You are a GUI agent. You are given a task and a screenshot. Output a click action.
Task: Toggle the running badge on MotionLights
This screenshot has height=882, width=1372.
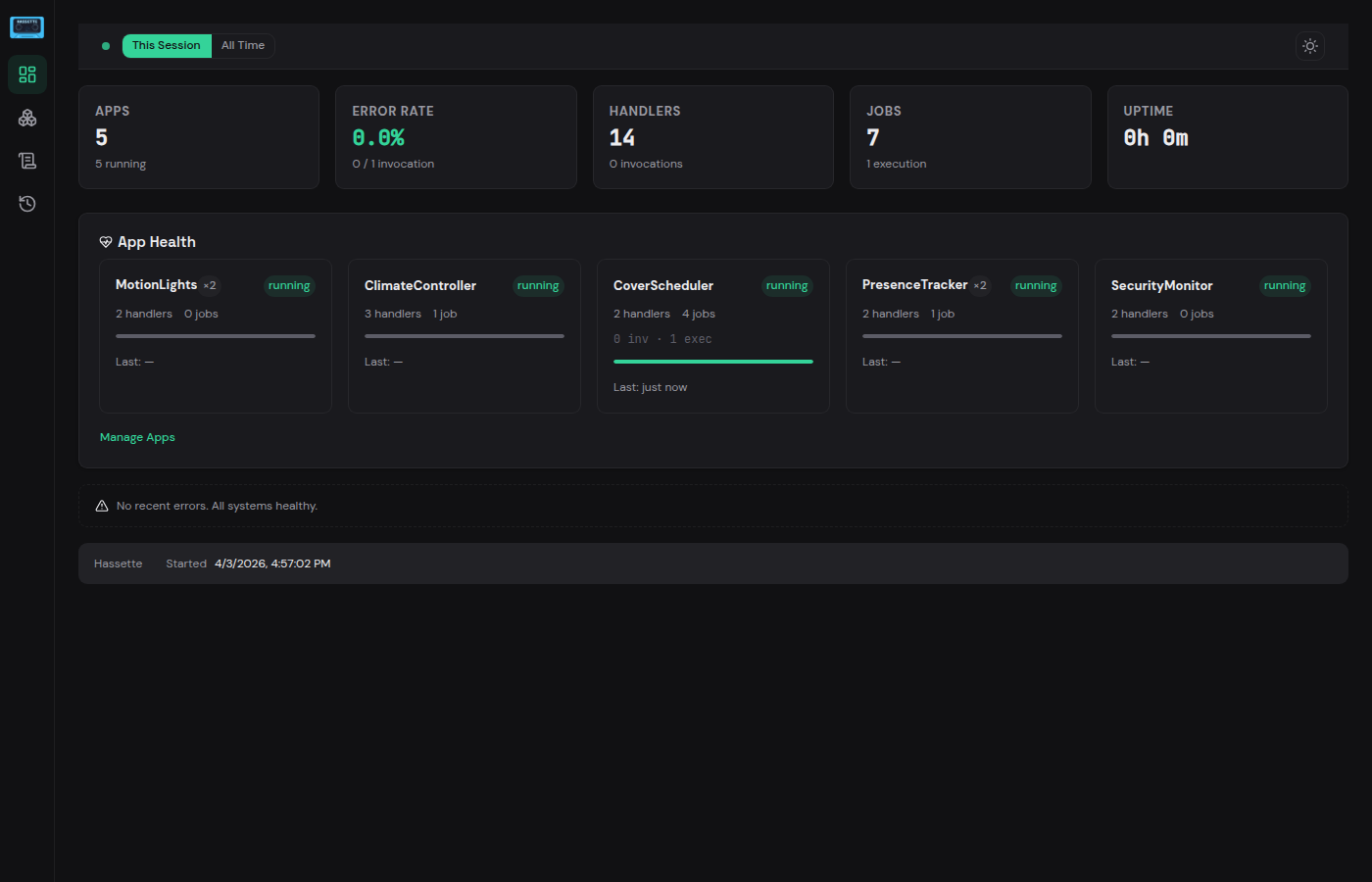(x=289, y=285)
